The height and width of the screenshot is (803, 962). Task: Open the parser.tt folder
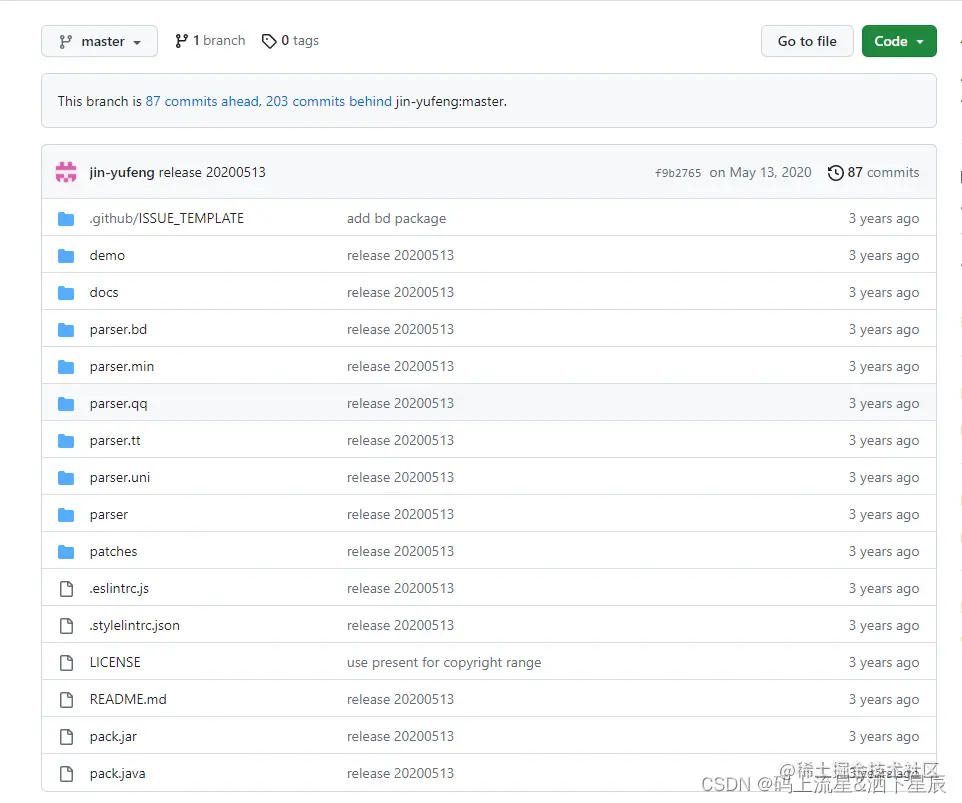115,440
